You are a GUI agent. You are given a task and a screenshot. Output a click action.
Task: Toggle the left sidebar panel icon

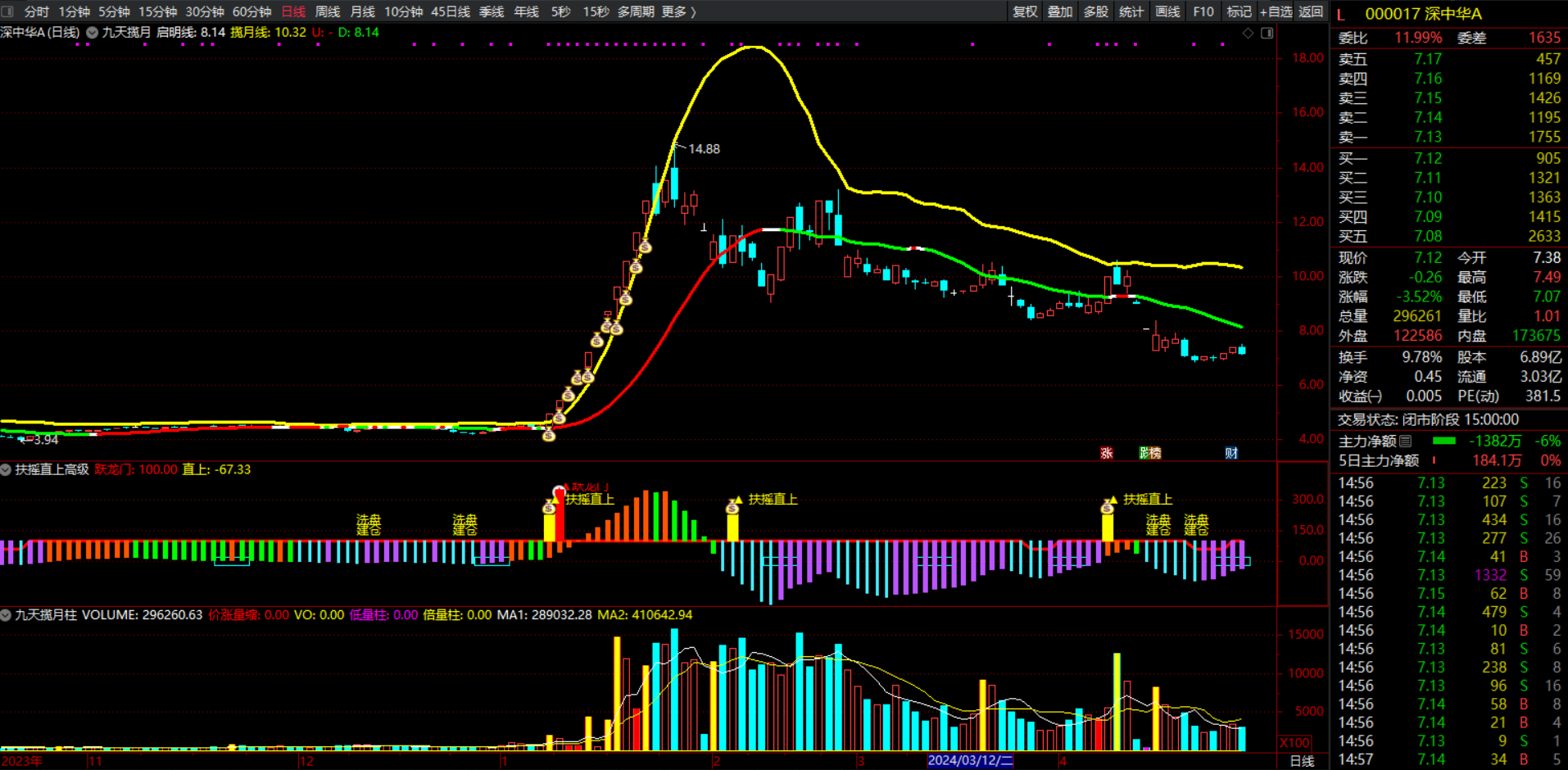[7, 11]
